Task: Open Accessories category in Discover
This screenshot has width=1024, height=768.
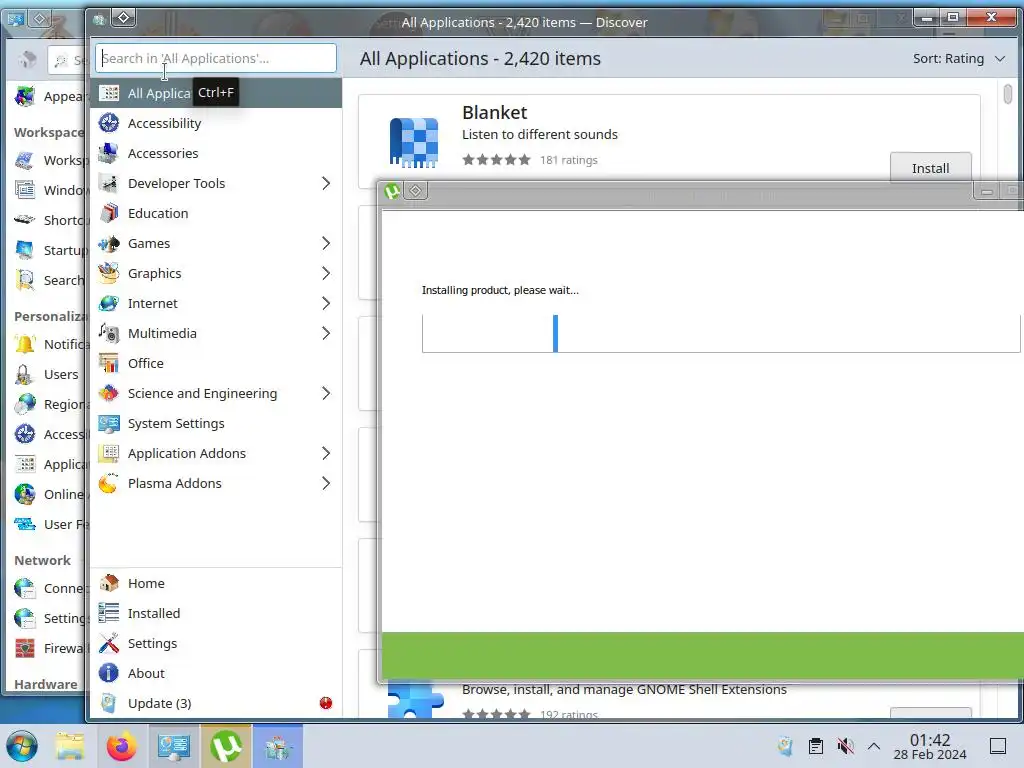Action: click(x=216, y=153)
